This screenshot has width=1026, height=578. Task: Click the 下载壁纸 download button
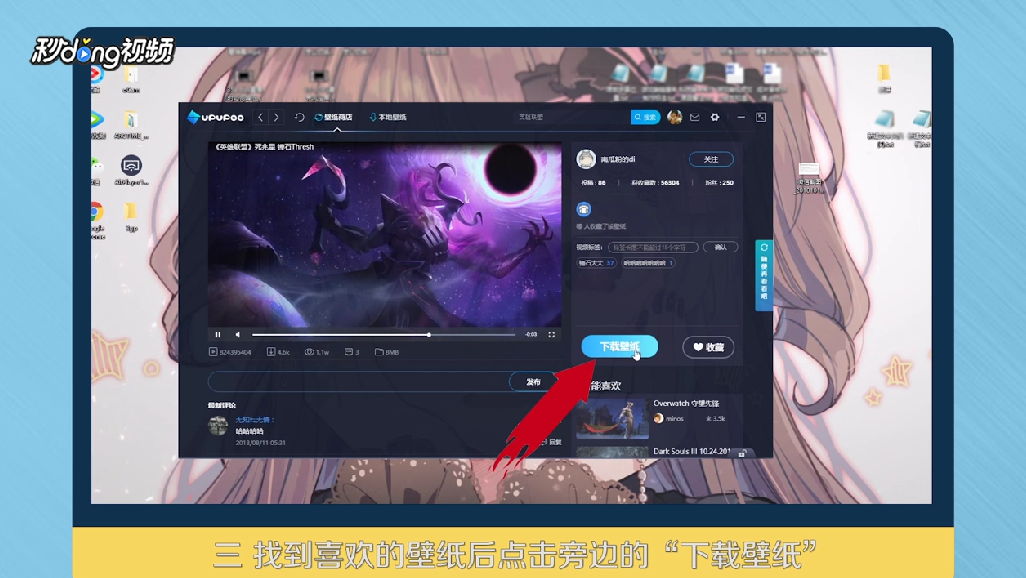coord(620,346)
